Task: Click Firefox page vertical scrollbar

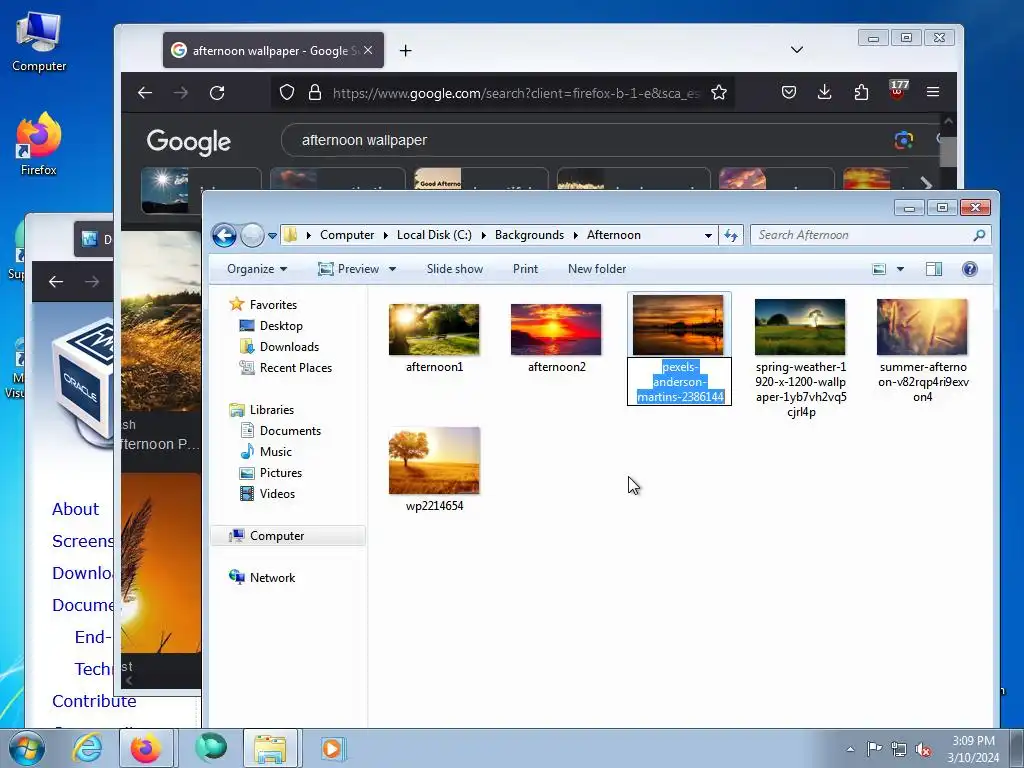Action: pos(948,152)
